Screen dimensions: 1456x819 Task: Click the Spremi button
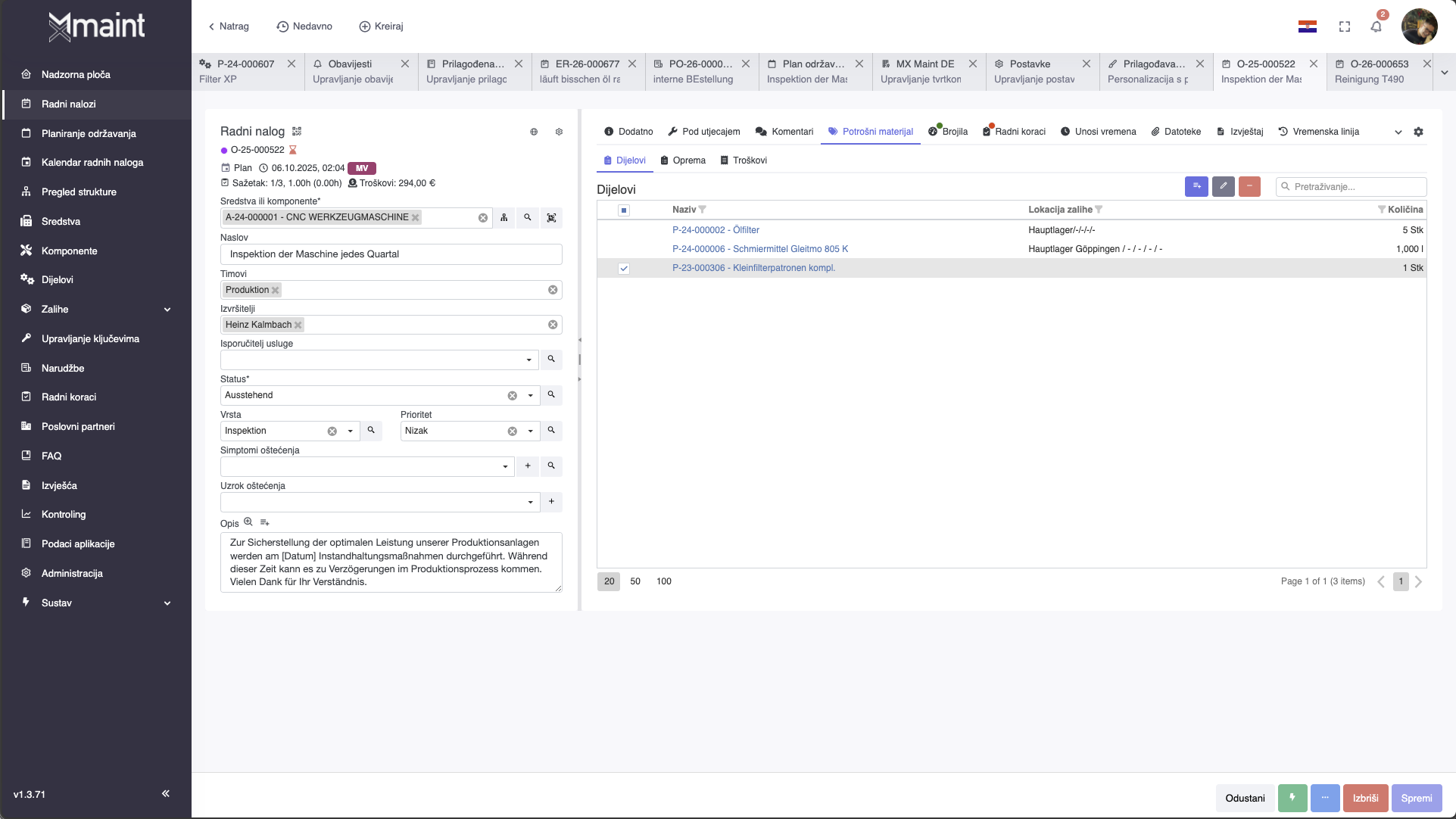[1416, 798]
